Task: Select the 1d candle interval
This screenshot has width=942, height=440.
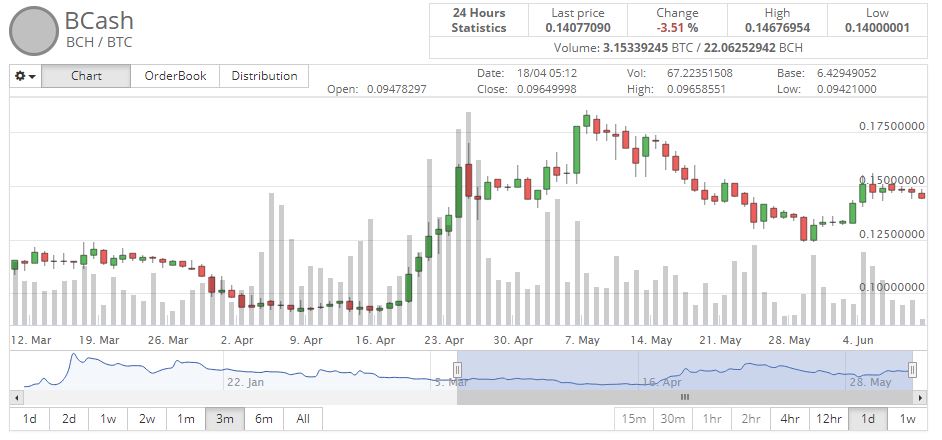Action: click(x=868, y=419)
